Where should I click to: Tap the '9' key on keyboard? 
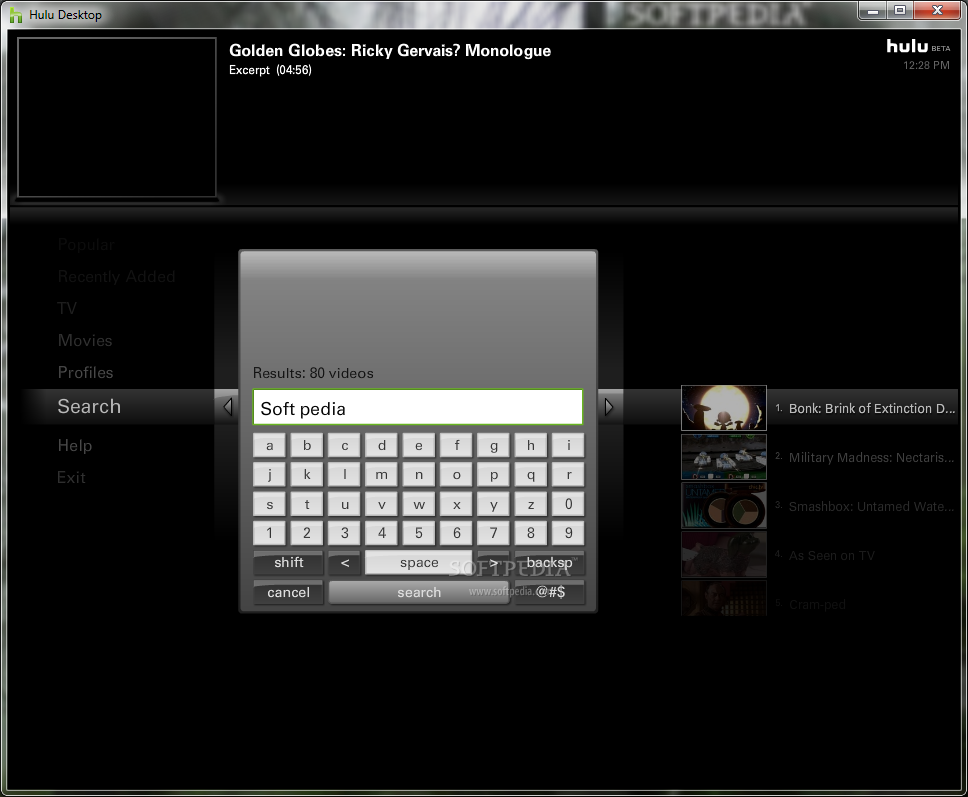[x=569, y=533]
